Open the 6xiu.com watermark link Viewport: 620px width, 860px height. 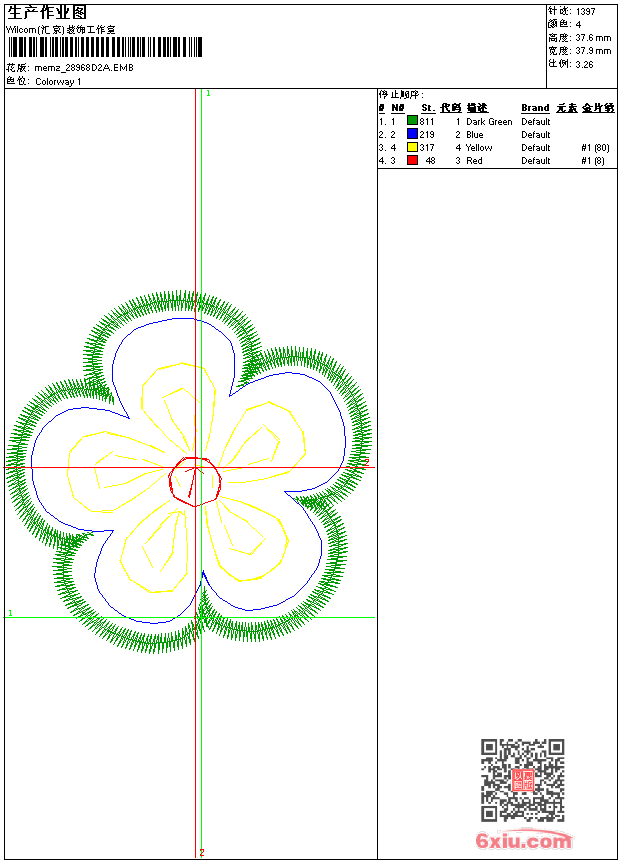click(523, 841)
